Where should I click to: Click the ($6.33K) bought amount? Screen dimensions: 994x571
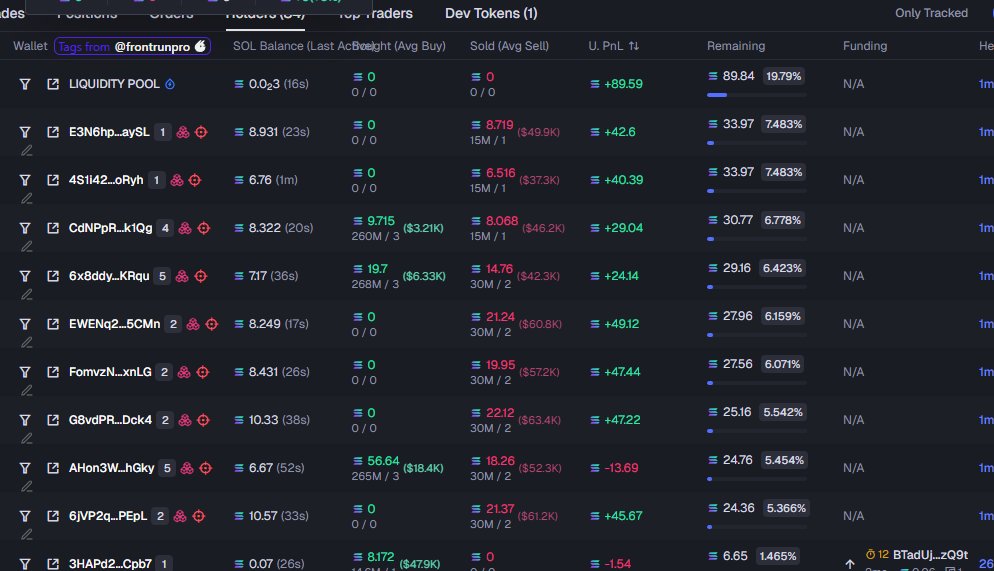coord(424,276)
